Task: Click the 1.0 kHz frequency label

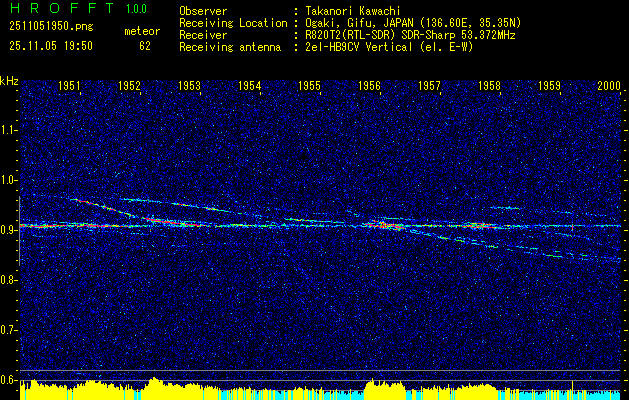Action: pyautogui.click(x=9, y=181)
